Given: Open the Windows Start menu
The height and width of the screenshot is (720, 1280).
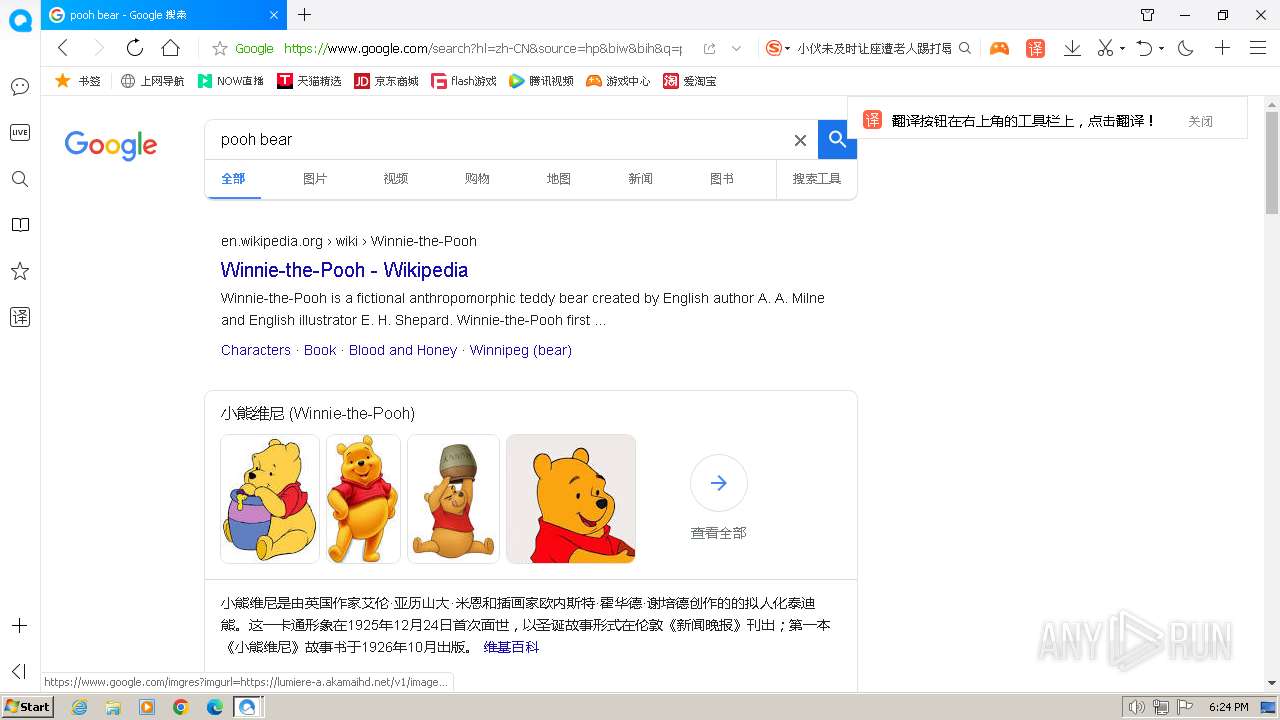Looking at the screenshot, I should coord(27,707).
